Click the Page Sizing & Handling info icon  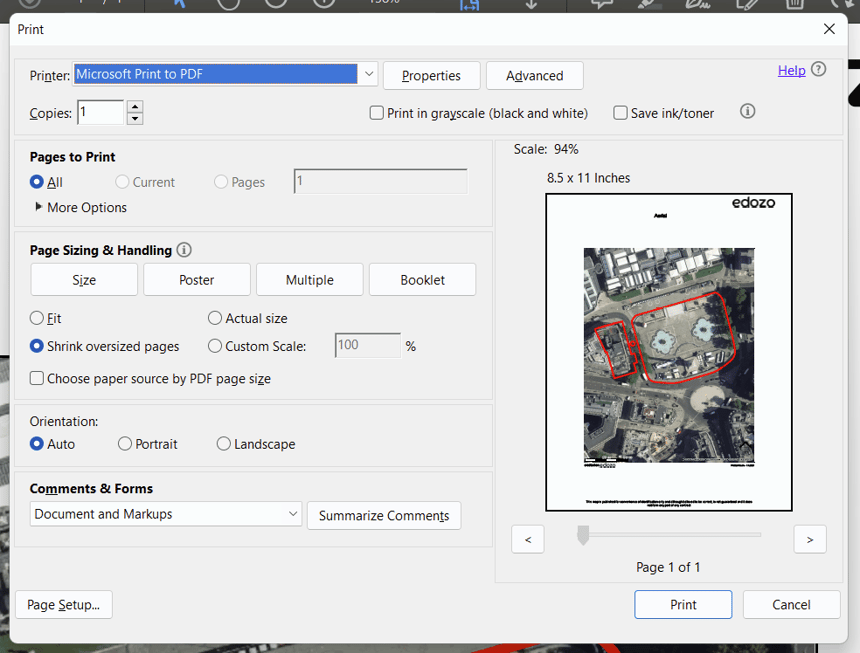(184, 250)
